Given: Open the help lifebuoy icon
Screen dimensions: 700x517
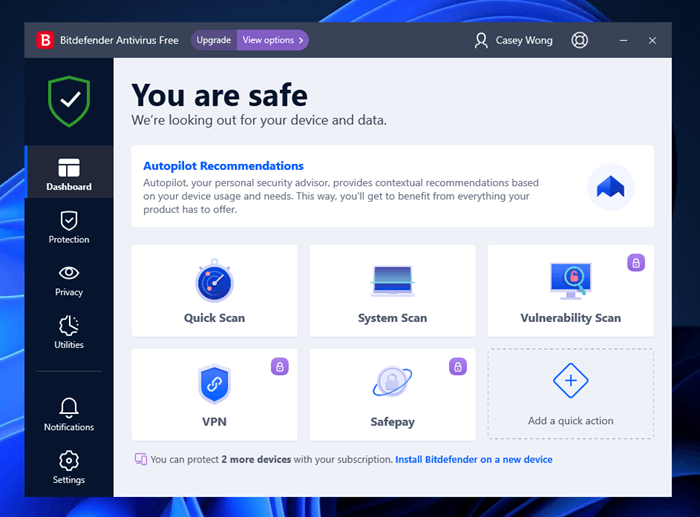Looking at the screenshot, I should point(579,40).
